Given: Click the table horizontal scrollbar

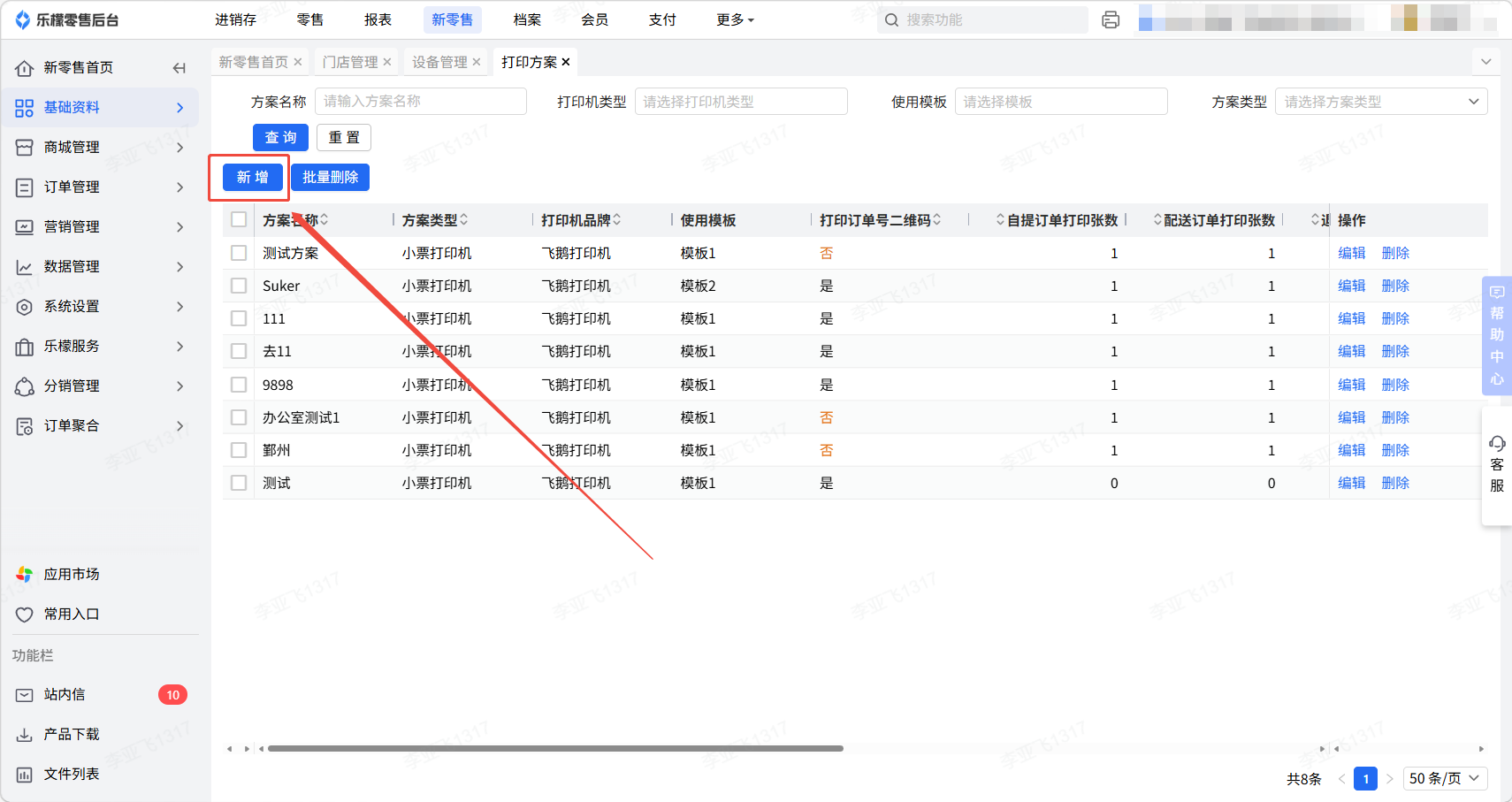Looking at the screenshot, I should tap(555, 748).
